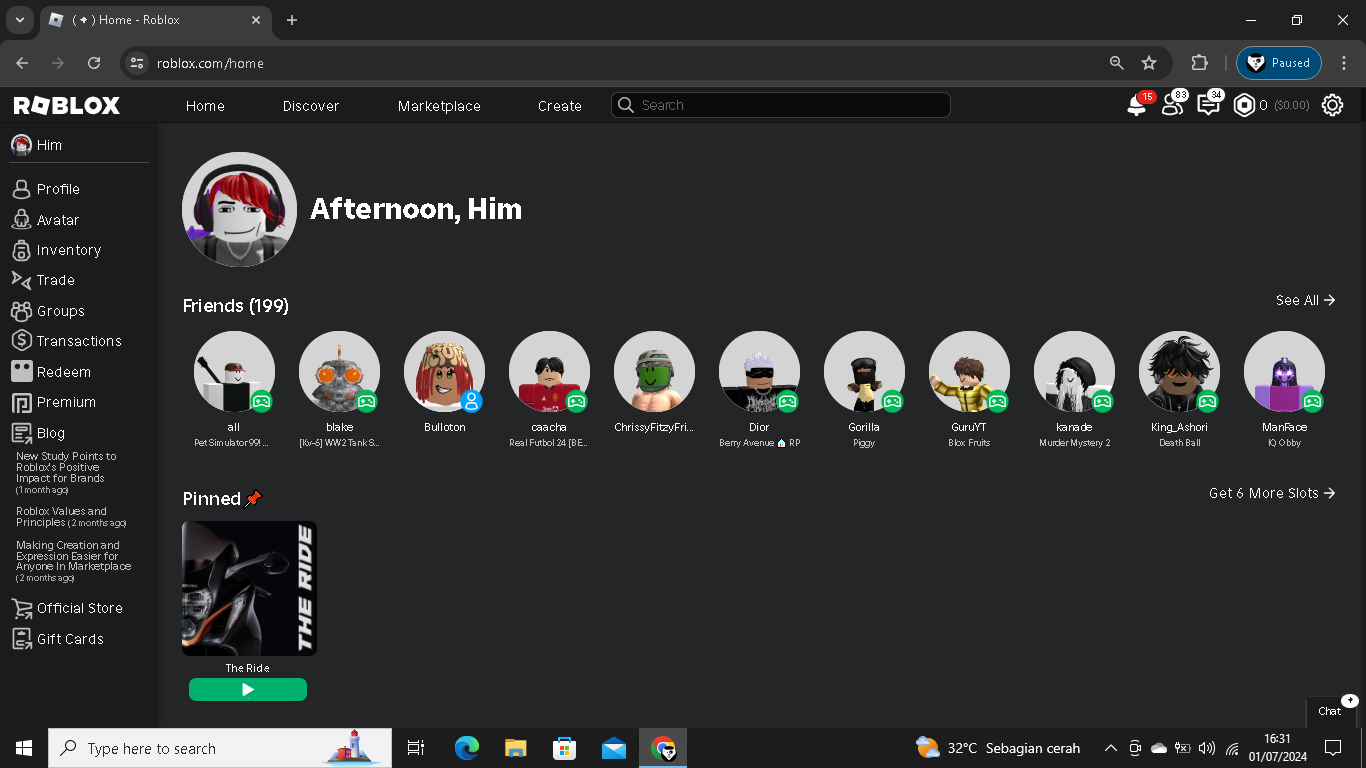
Task: Open Mail app from taskbar
Action: [x=614, y=748]
